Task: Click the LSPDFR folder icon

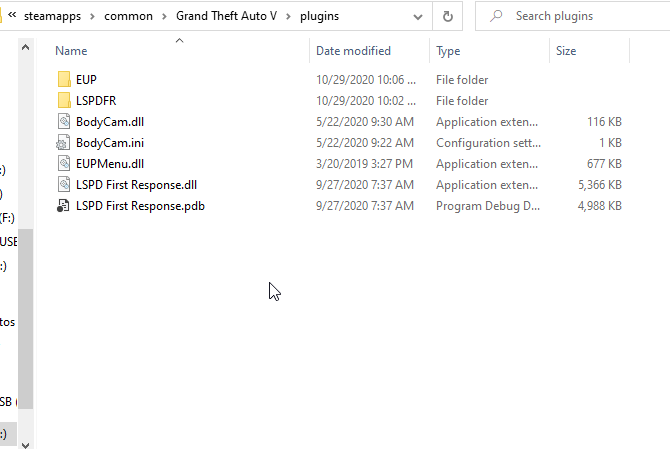Action: (x=64, y=100)
